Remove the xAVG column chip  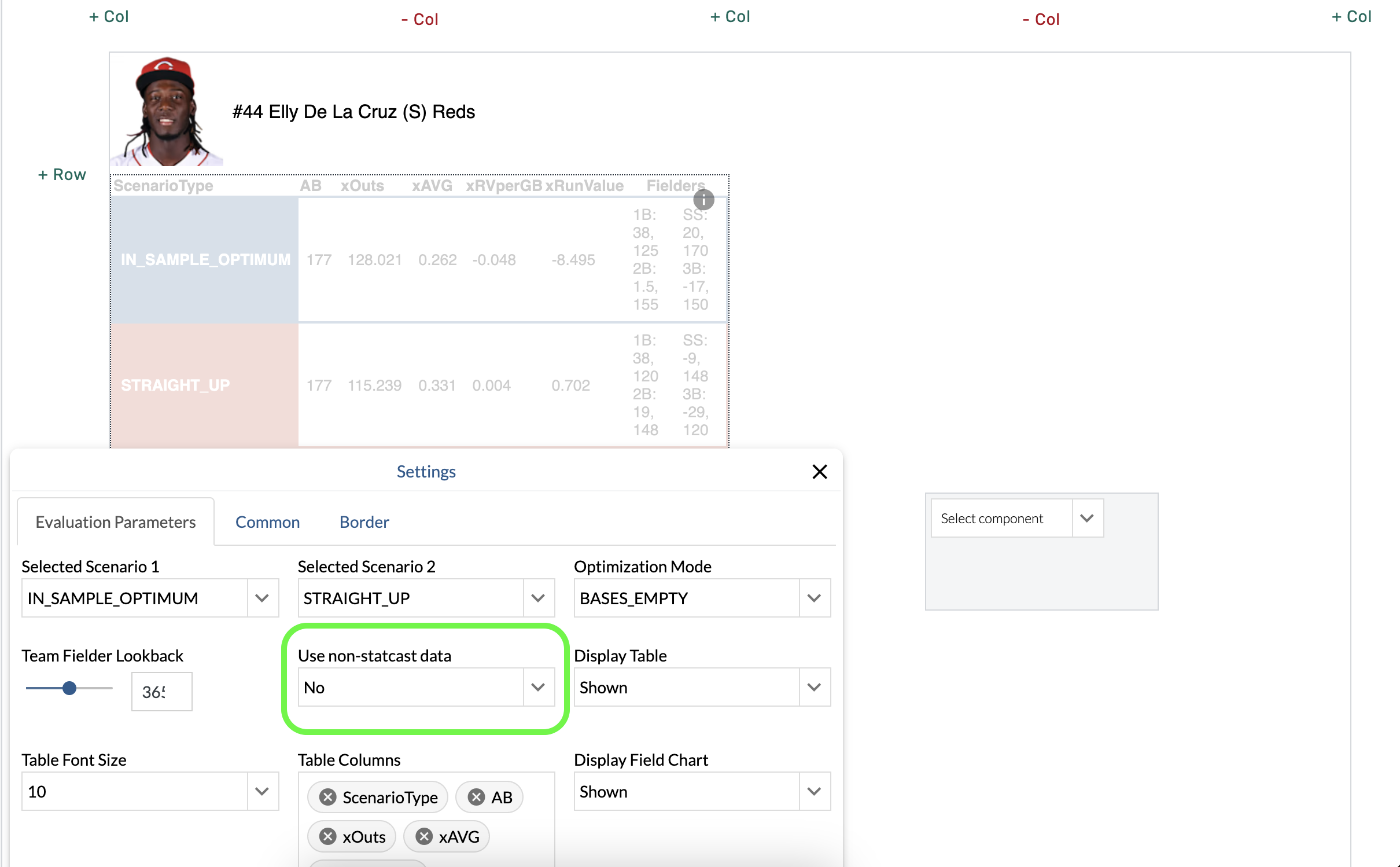point(424,836)
